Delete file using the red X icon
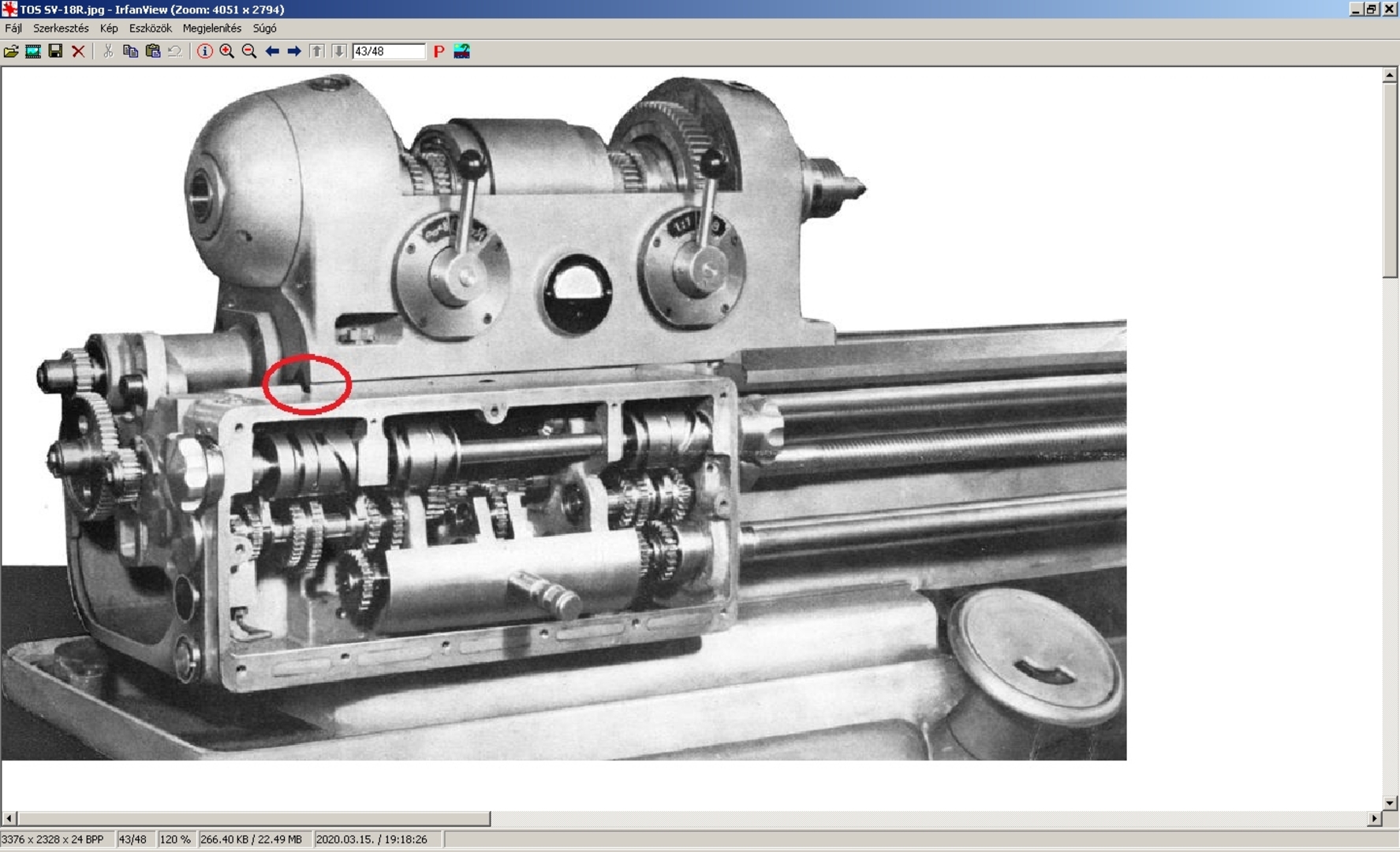The width and height of the screenshot is (1400, 852). click(78, 51)
